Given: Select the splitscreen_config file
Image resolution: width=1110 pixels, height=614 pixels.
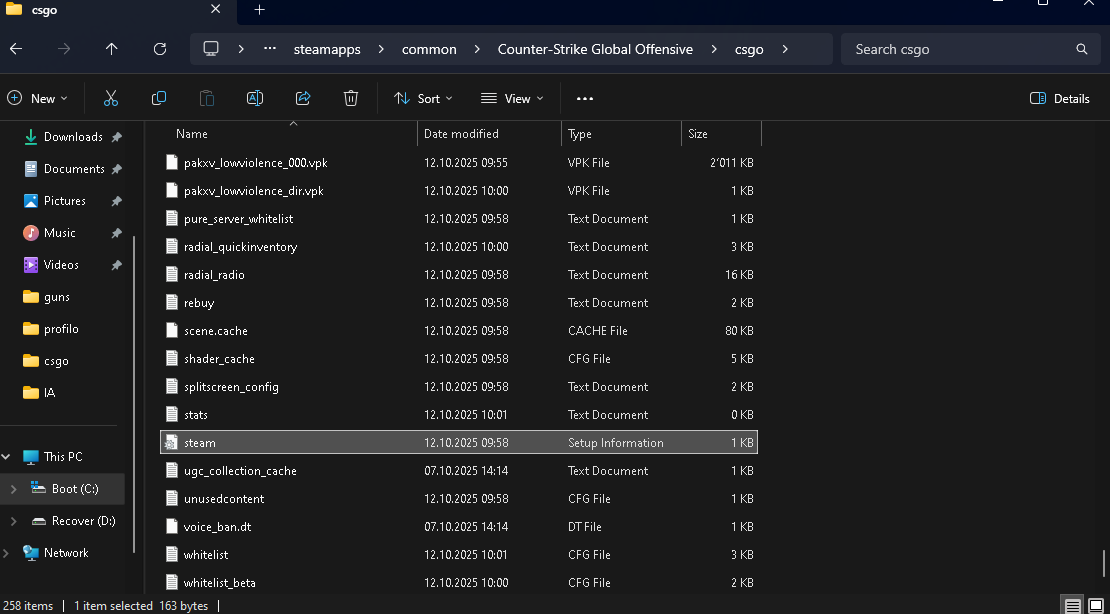Looking at the screenshot, I should coord(459,387).
